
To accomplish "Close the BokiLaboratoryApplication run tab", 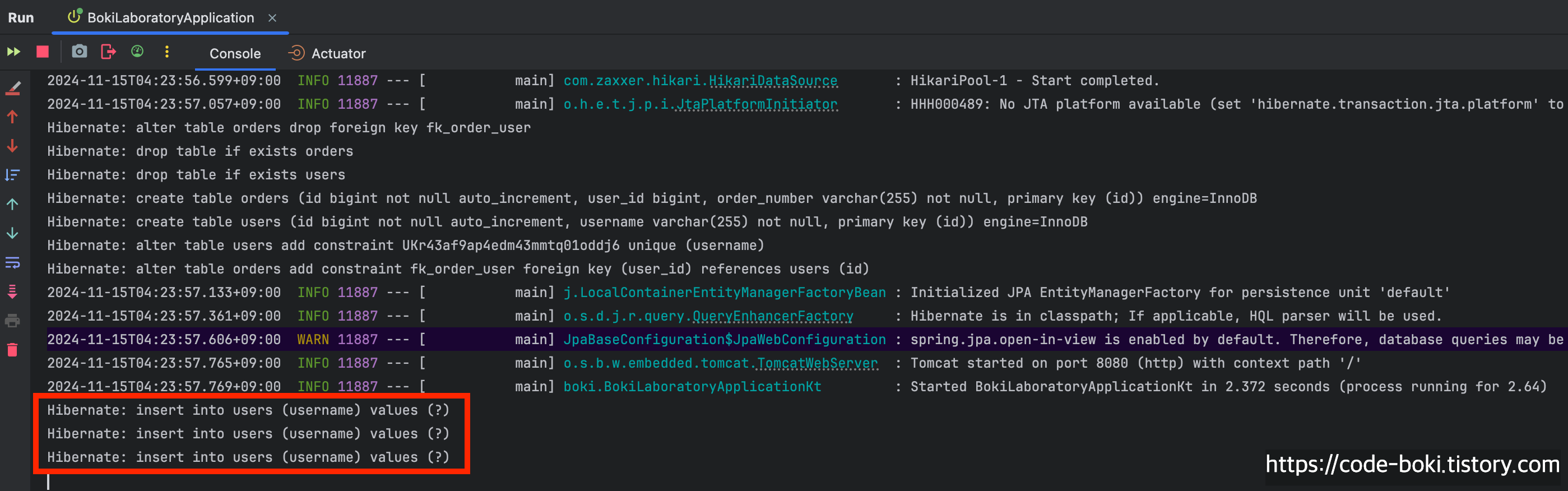I will pos(272,18).
